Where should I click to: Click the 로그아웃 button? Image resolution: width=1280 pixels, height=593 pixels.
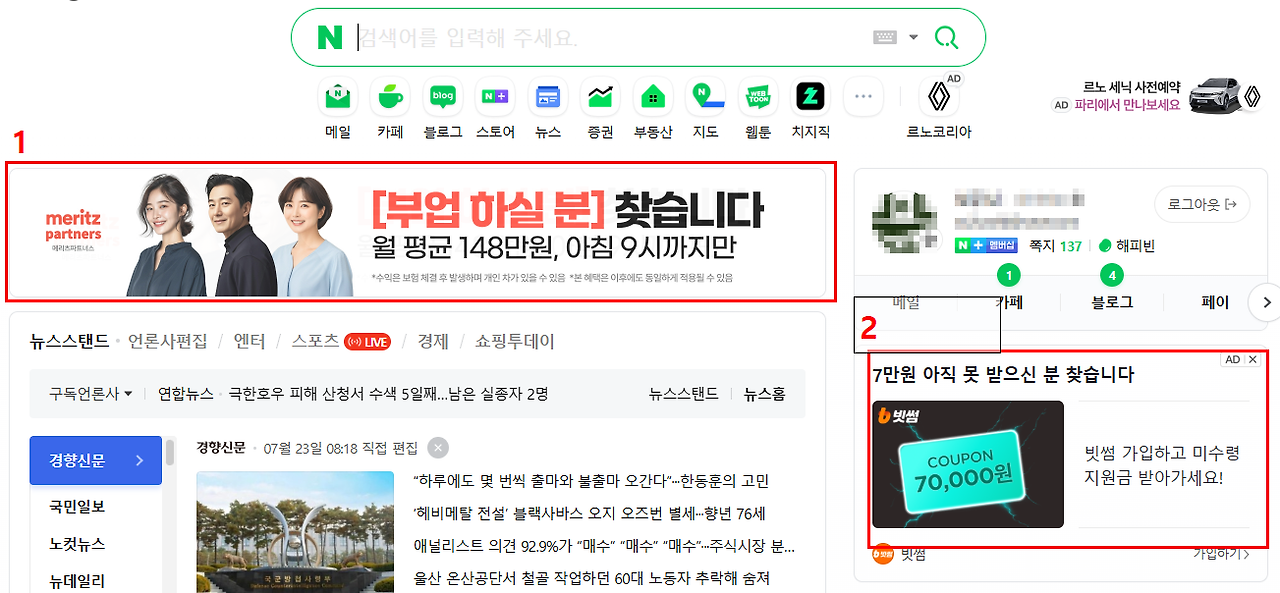coord(1202,205)
